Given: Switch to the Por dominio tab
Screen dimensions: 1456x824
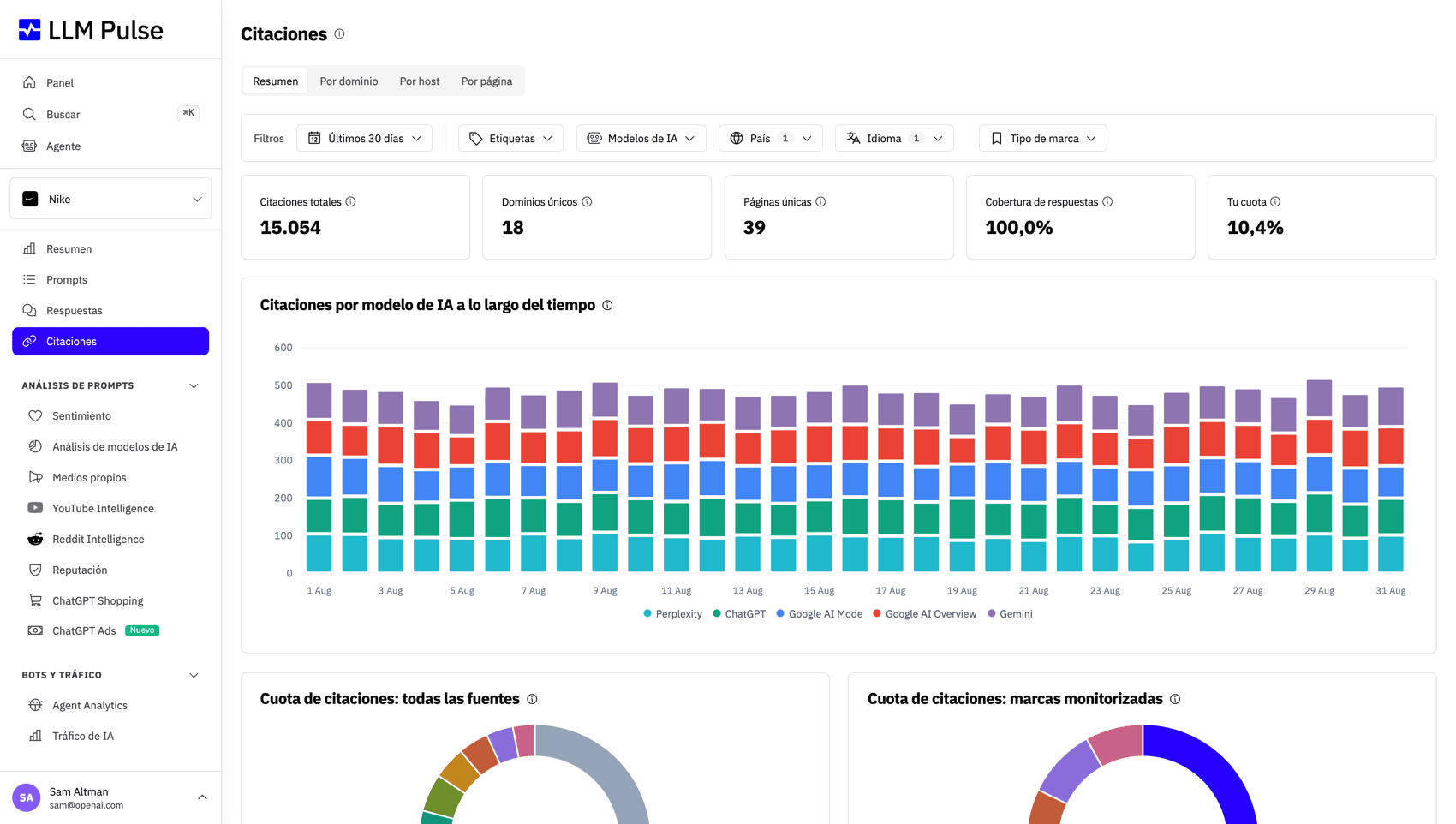Looking at the screenshot, I should pos(349,81).
